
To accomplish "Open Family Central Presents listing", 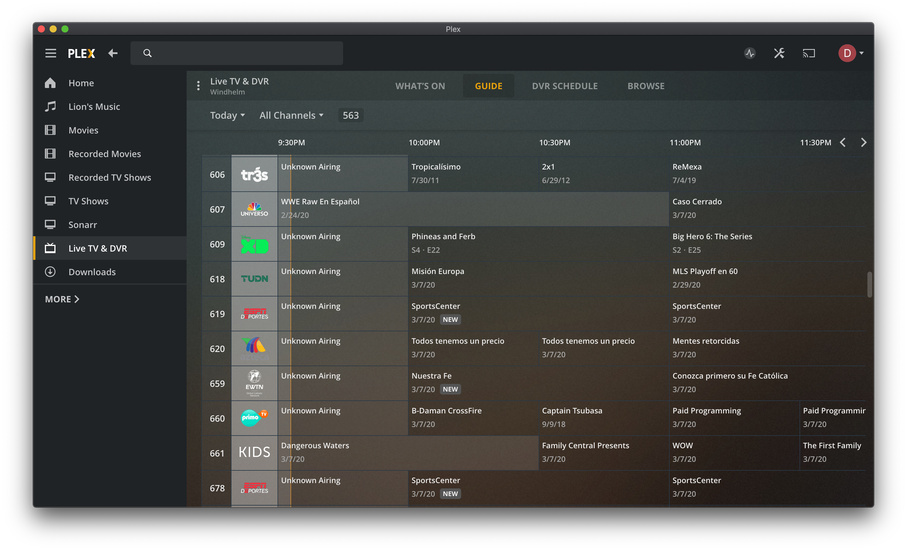I will 603,453.
